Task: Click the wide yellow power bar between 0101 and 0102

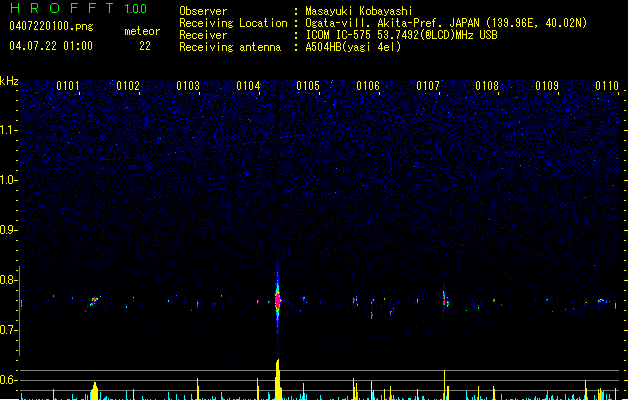Action: pos(95,391)
